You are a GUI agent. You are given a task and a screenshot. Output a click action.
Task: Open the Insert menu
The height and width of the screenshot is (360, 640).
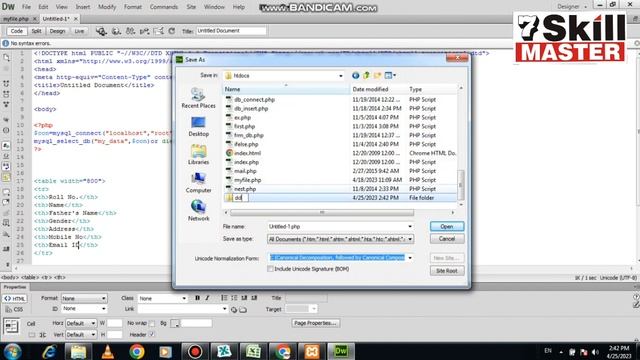click(83, 7)
